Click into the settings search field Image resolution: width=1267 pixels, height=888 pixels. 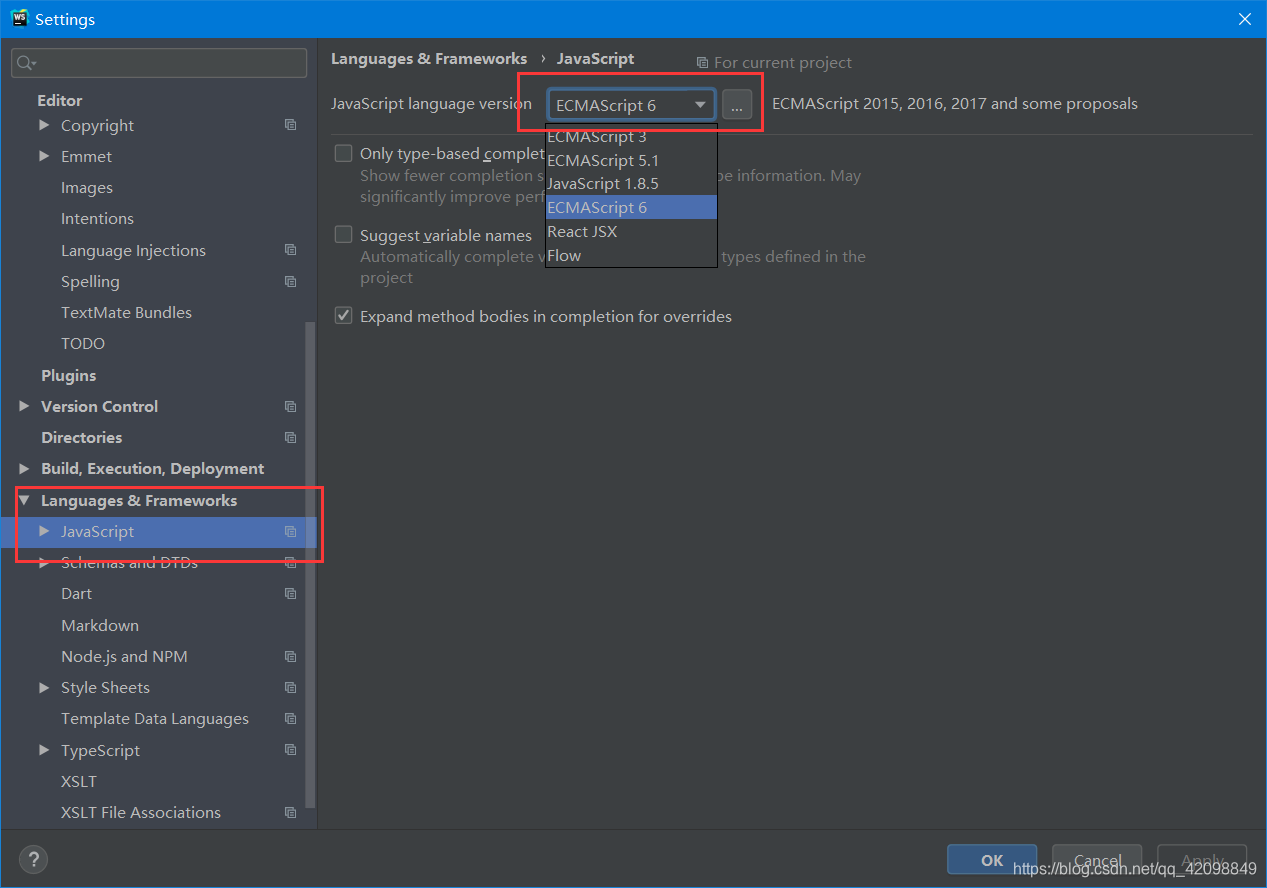point(159,63)
